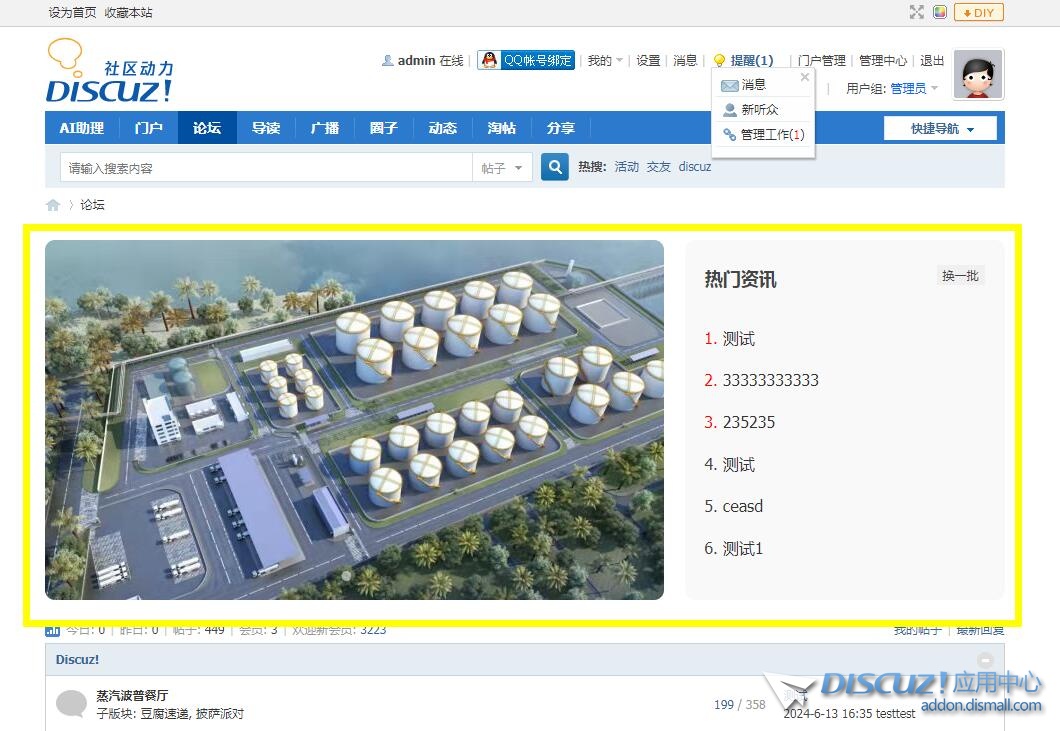Open 管理中心 link
This screenshot has height=731, width=1060.
(883, 60)
